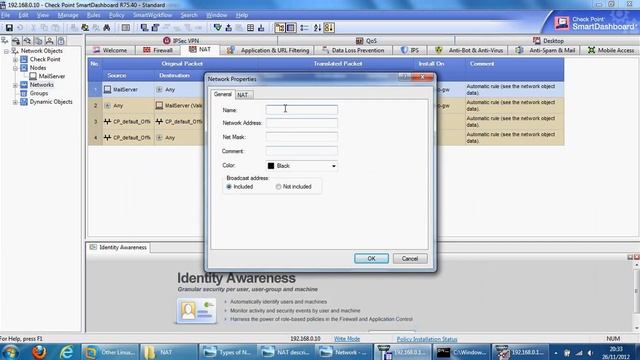The width and height of the screenshot is (640, 360).
Task: Collapse the Nodes tree node
Action: [x=16, y=68]
